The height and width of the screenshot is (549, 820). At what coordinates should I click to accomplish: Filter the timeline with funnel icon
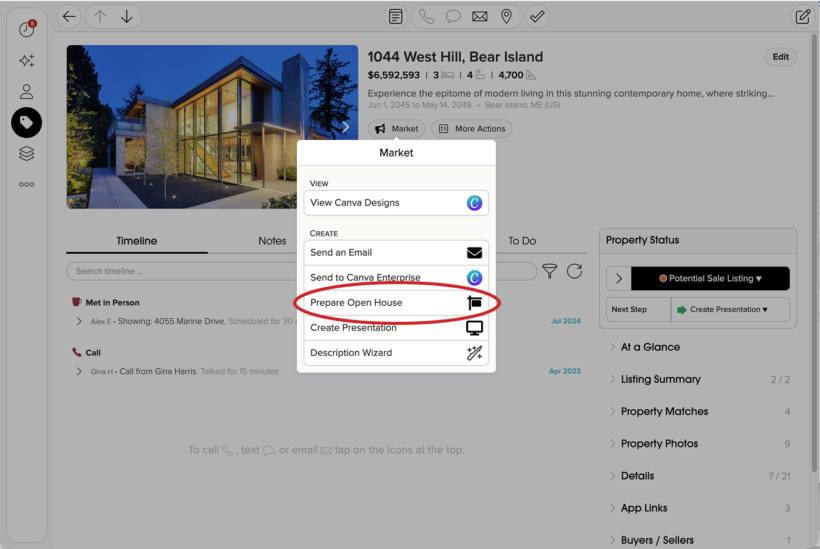tap(550, 271)
